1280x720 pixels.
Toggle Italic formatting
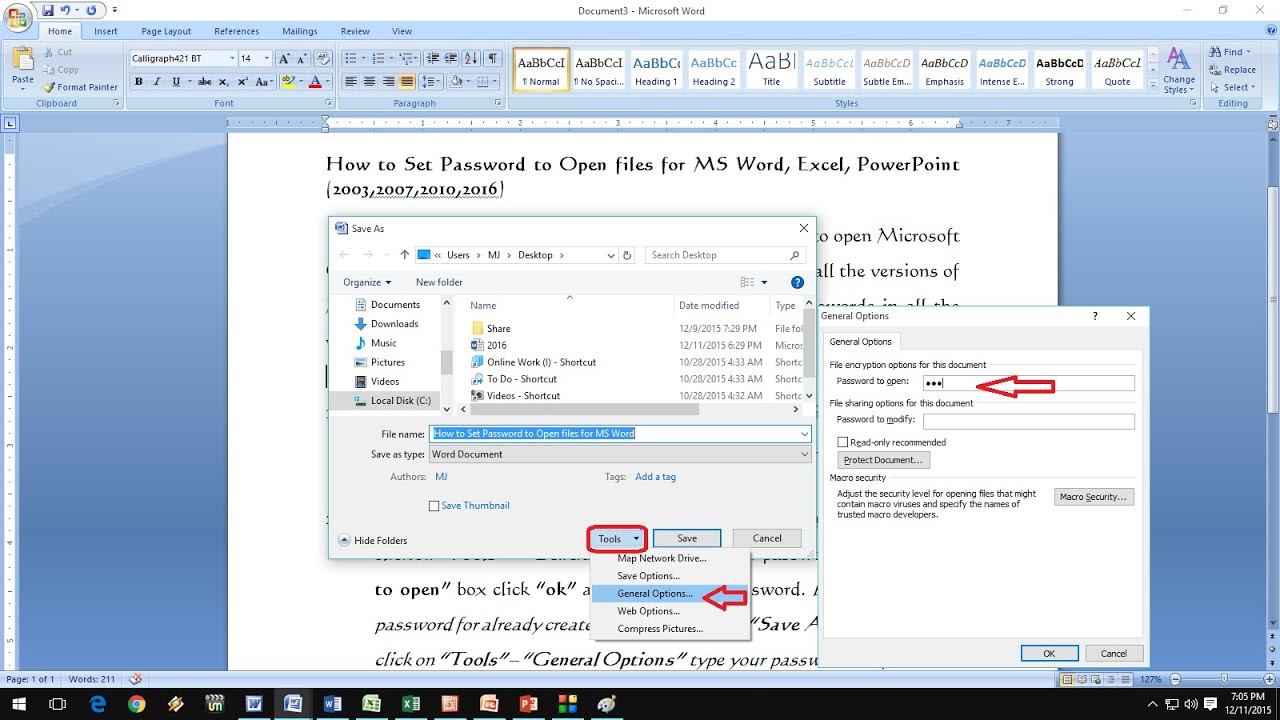(x=157, y=82)
